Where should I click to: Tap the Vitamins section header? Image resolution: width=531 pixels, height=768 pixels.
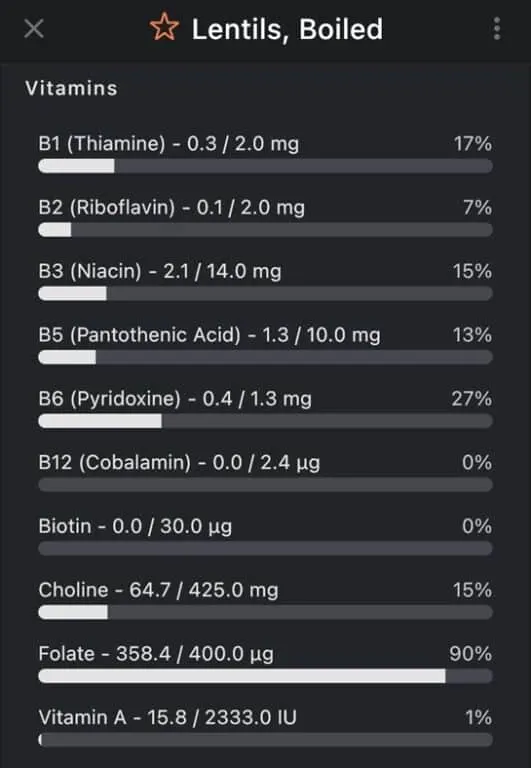[72, 88]
